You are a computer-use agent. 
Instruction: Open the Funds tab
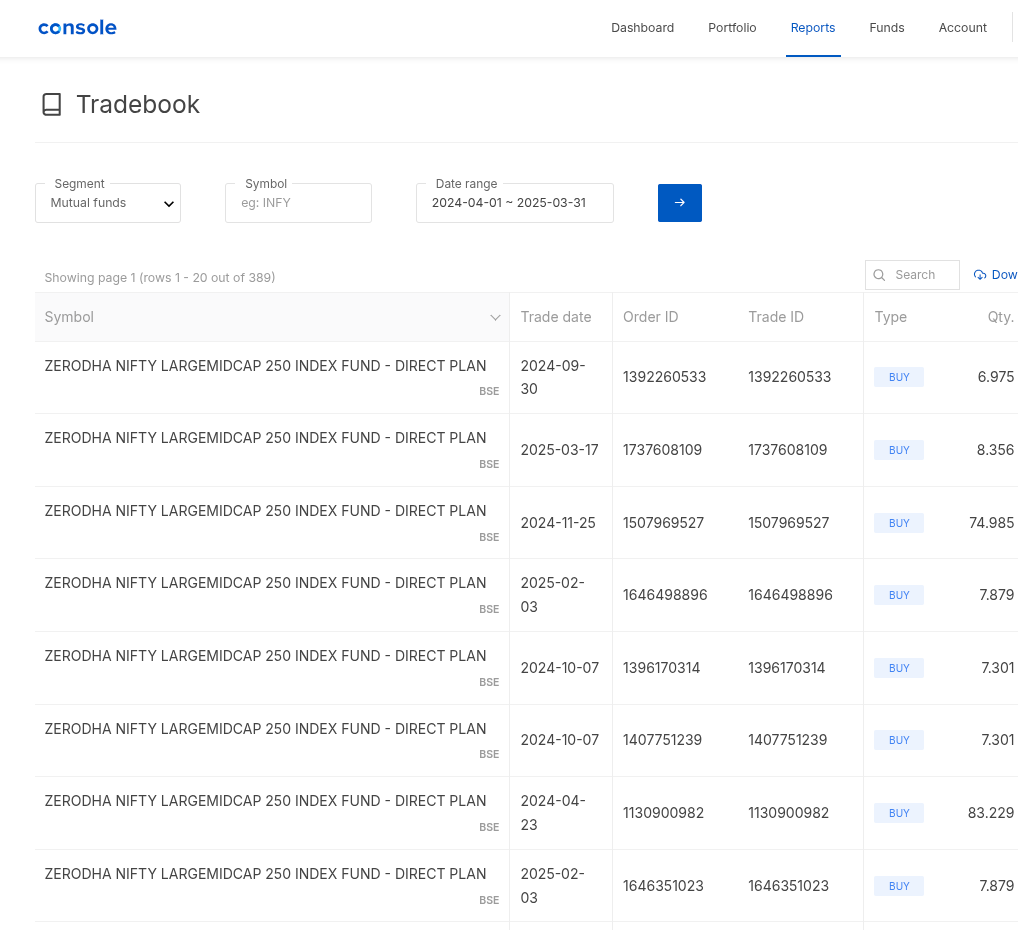click(886, 28)
